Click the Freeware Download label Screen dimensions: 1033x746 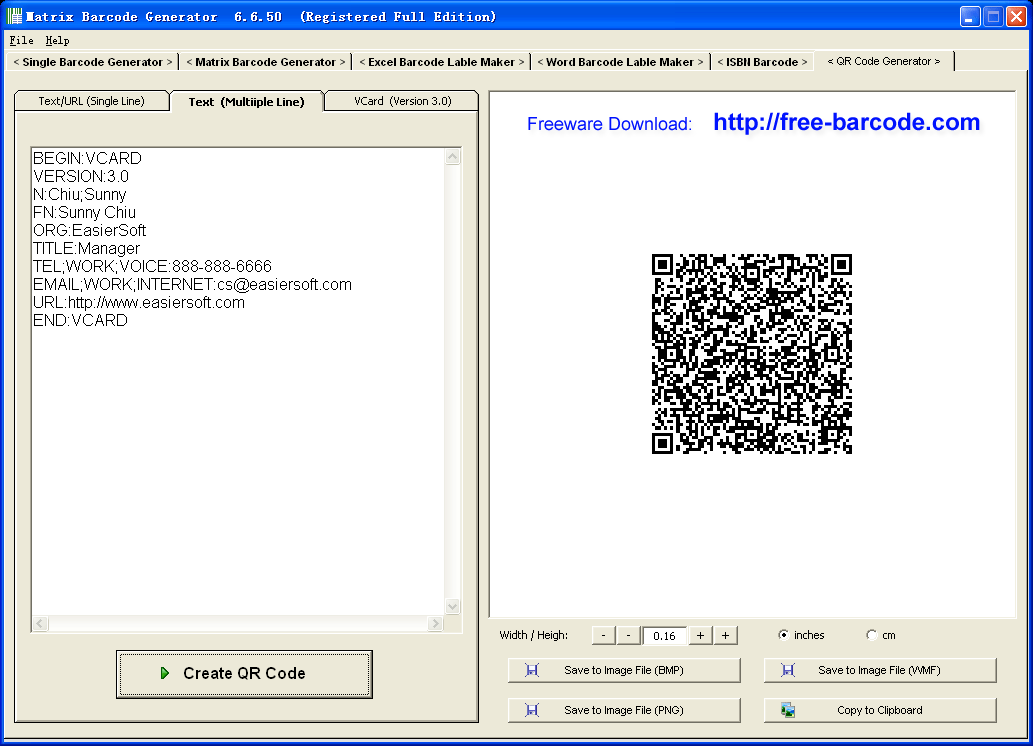[609, 124]
